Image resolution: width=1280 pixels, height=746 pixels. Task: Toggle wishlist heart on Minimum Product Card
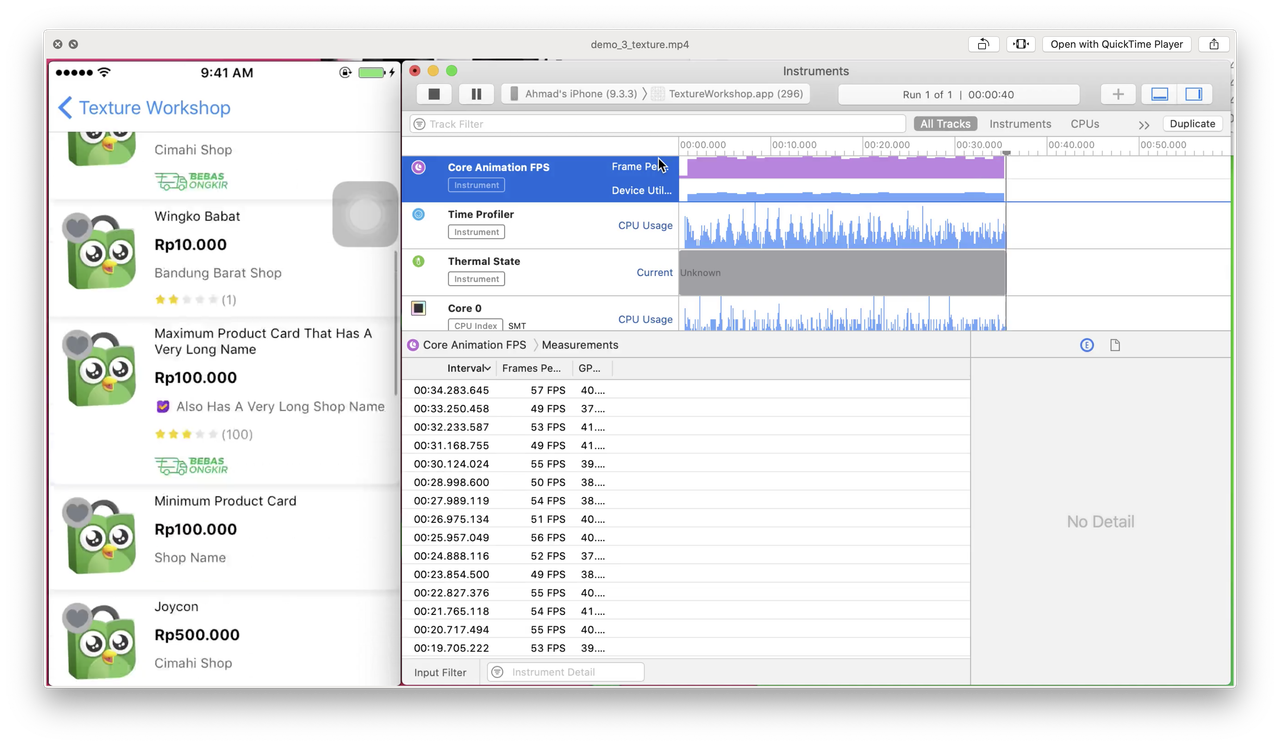tap(77, 512)
